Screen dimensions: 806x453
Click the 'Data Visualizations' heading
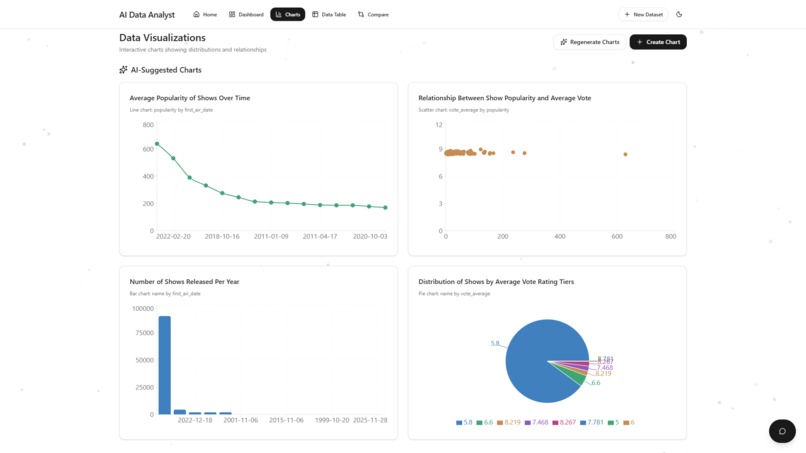(162, 38)
